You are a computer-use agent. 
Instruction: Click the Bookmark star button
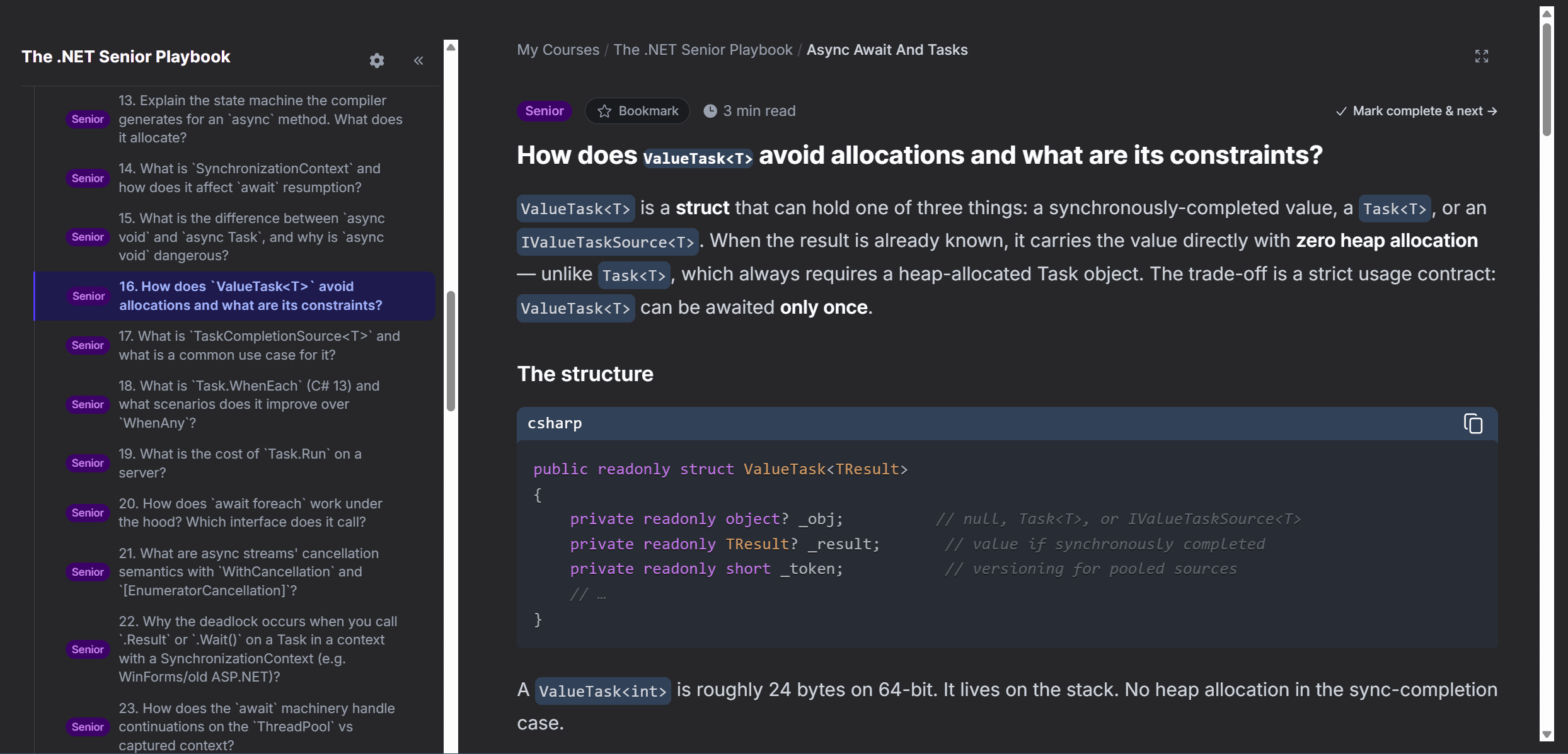[x=637, y=111]
